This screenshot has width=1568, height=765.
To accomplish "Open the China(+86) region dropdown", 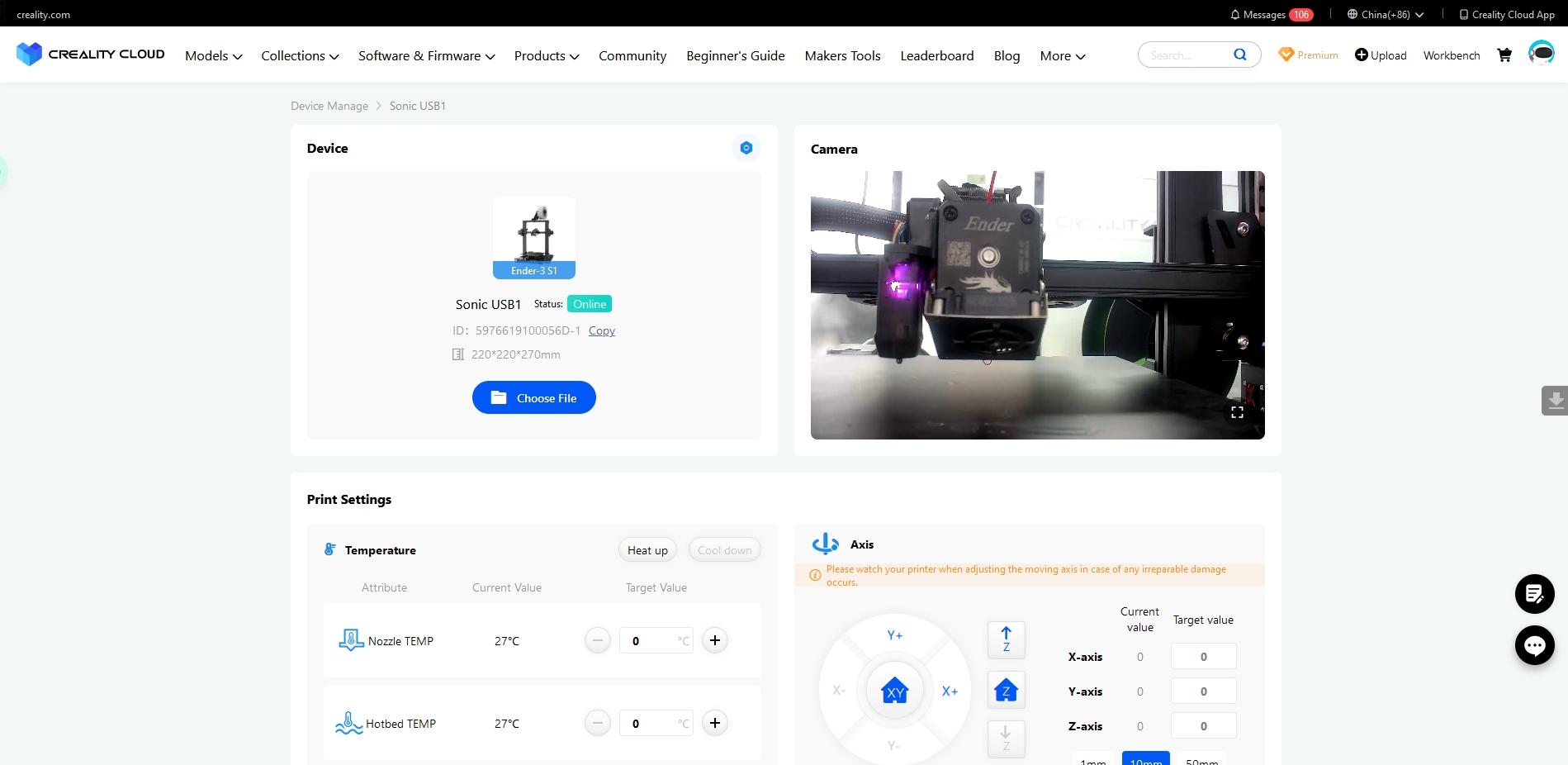I will coord(1386,14).
